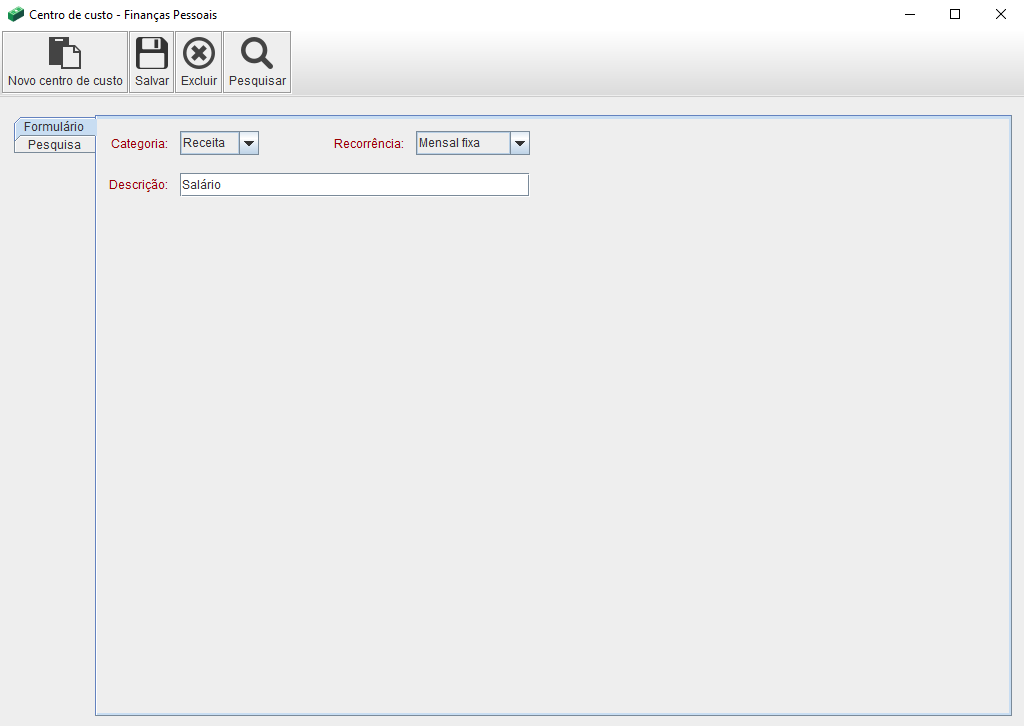The image size is (1024, 726).
Task: Minimize the Centro de custo window
Action: click(x=910, y=15)
